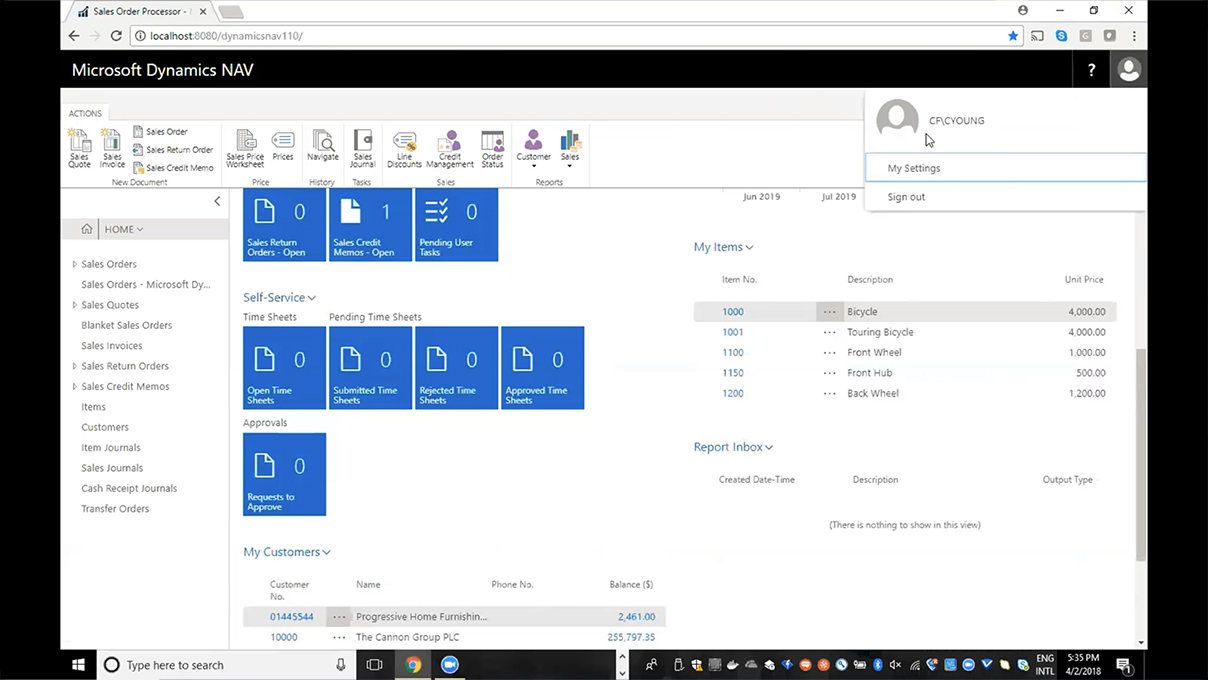Create a new Sales Return Order
Viewport: 1208px width, 680px height.
(x=173, y=150)
